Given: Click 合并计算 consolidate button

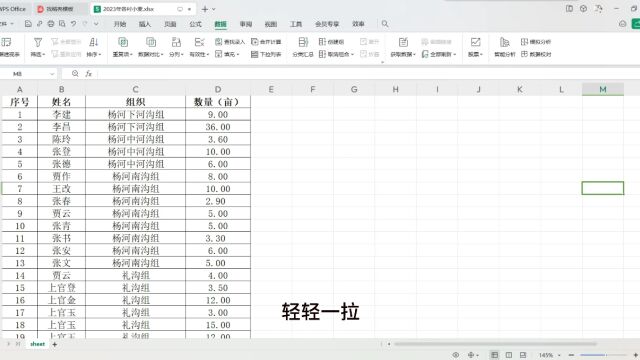Looking at the screenshot, I should point(266,42).
